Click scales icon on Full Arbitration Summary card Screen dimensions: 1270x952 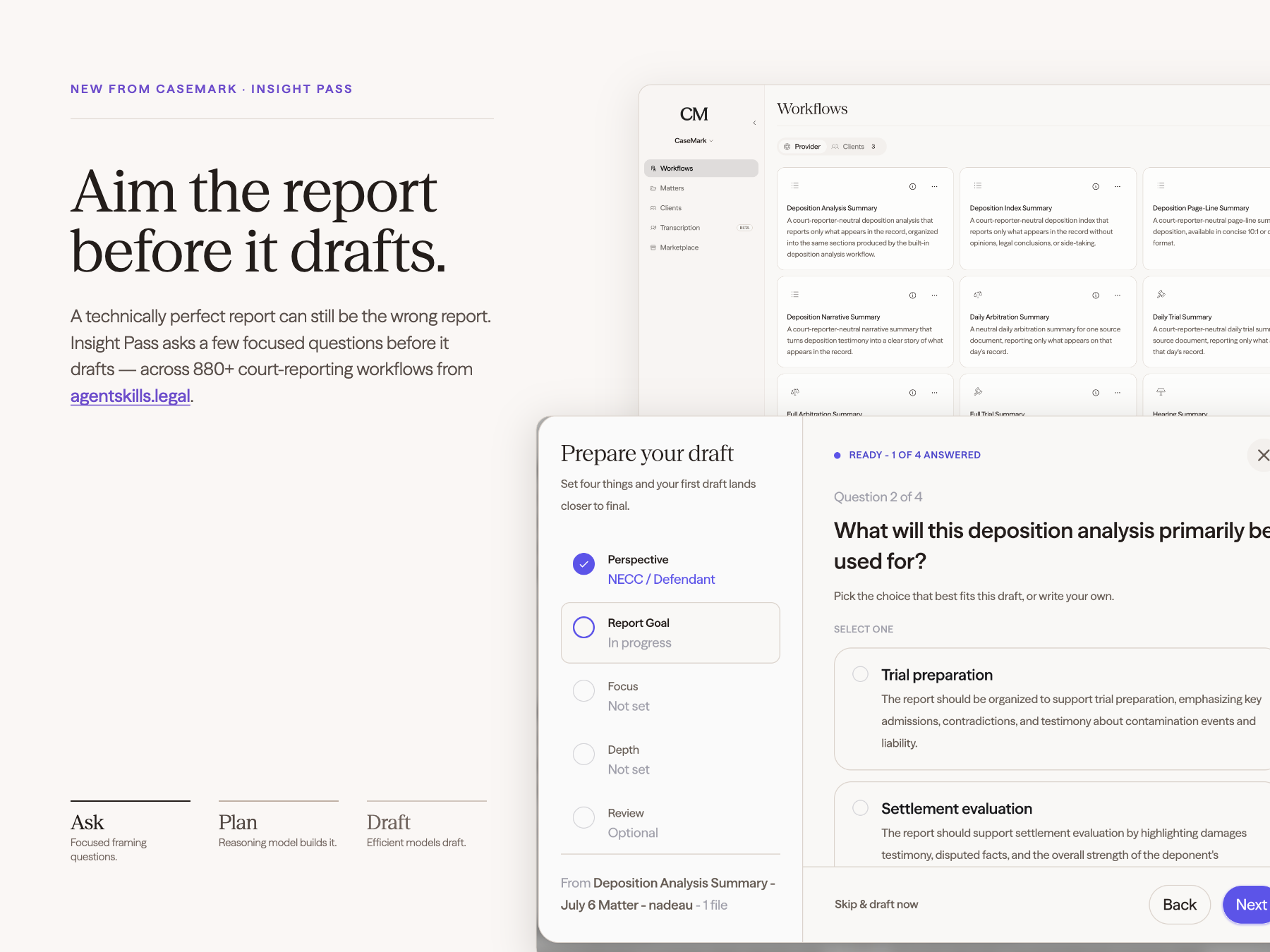[795, 391]
